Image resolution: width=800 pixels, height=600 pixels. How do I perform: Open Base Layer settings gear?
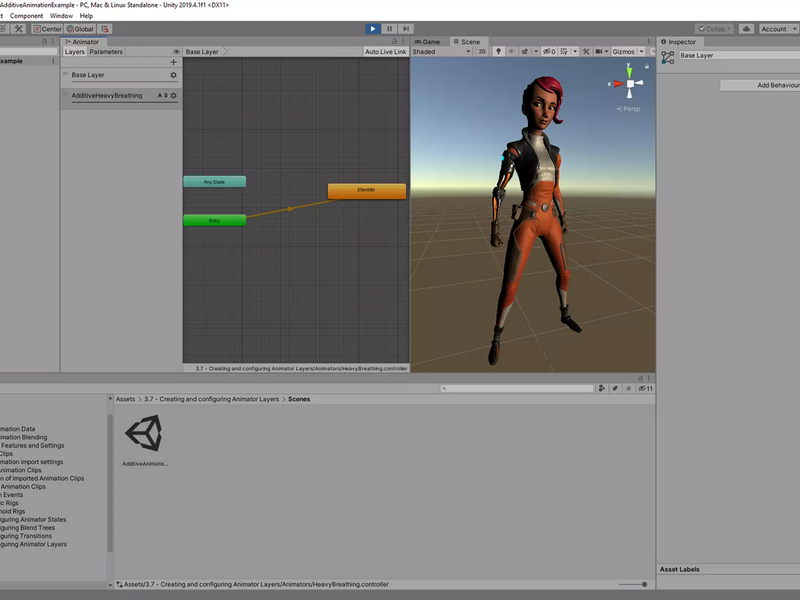tap(173, 75)
